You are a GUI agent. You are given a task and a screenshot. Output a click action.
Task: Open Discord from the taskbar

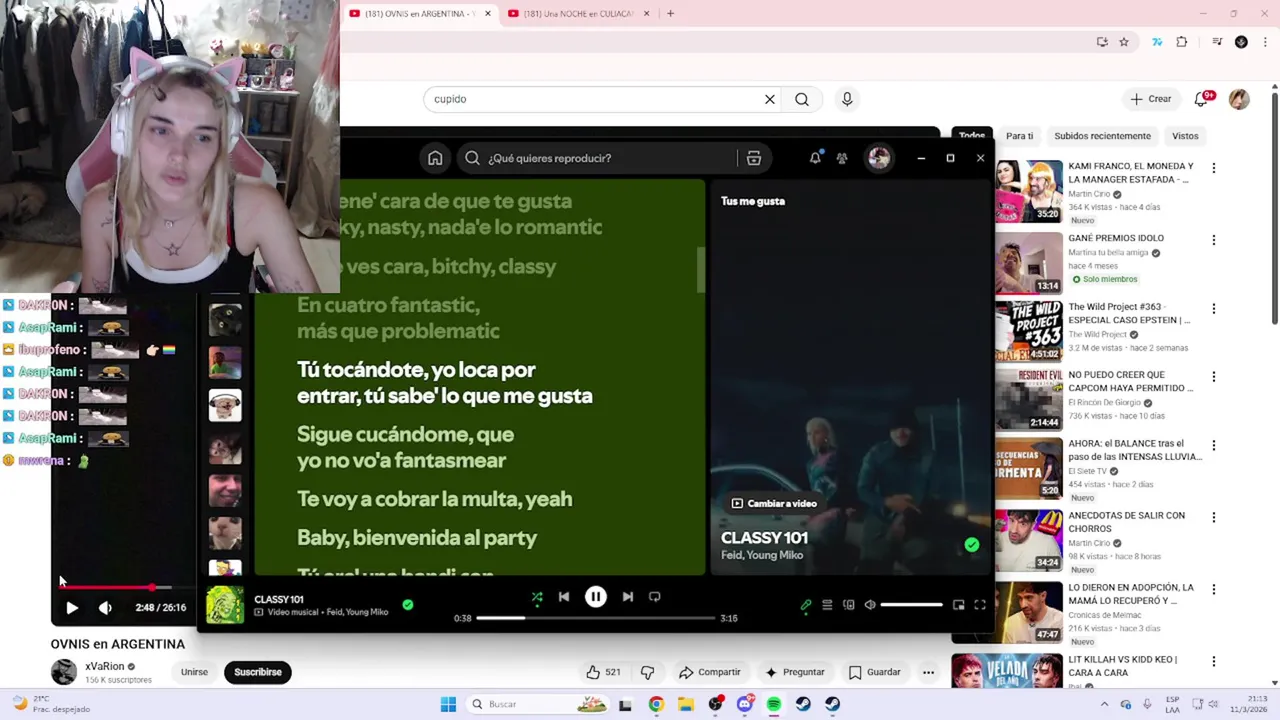744,704
